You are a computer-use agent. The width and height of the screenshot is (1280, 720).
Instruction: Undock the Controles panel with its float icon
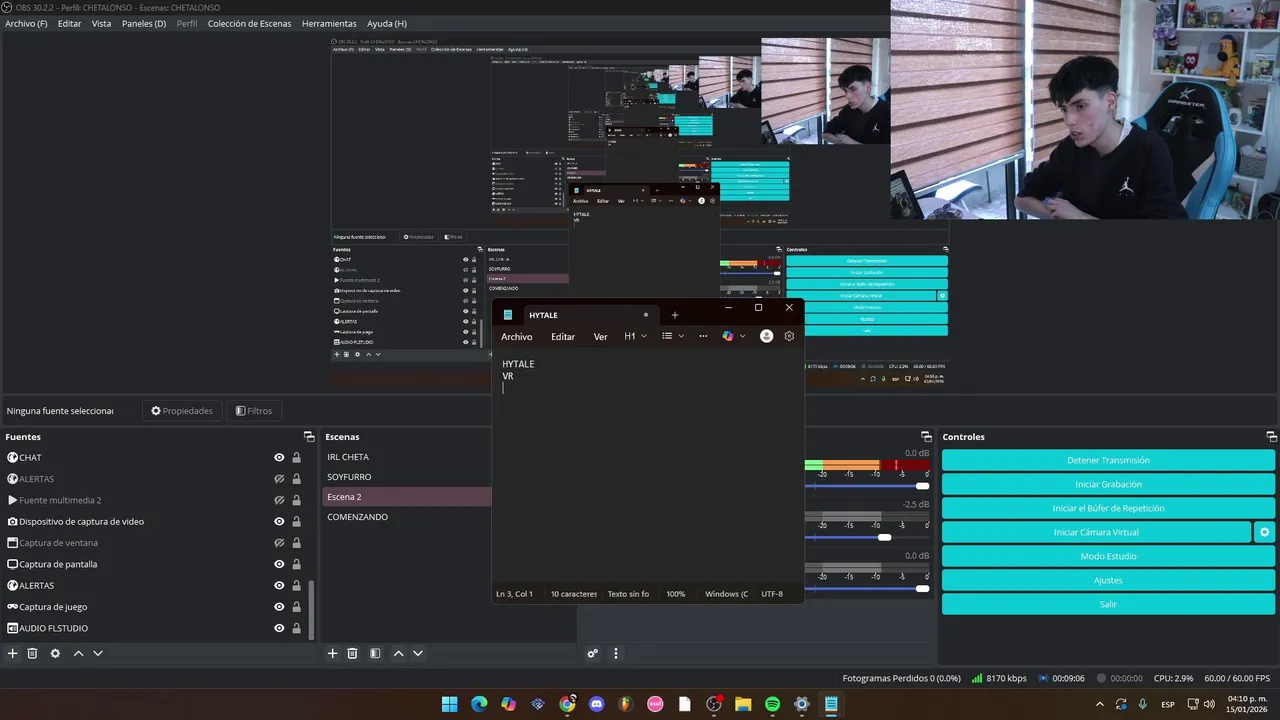(1271, 437)
